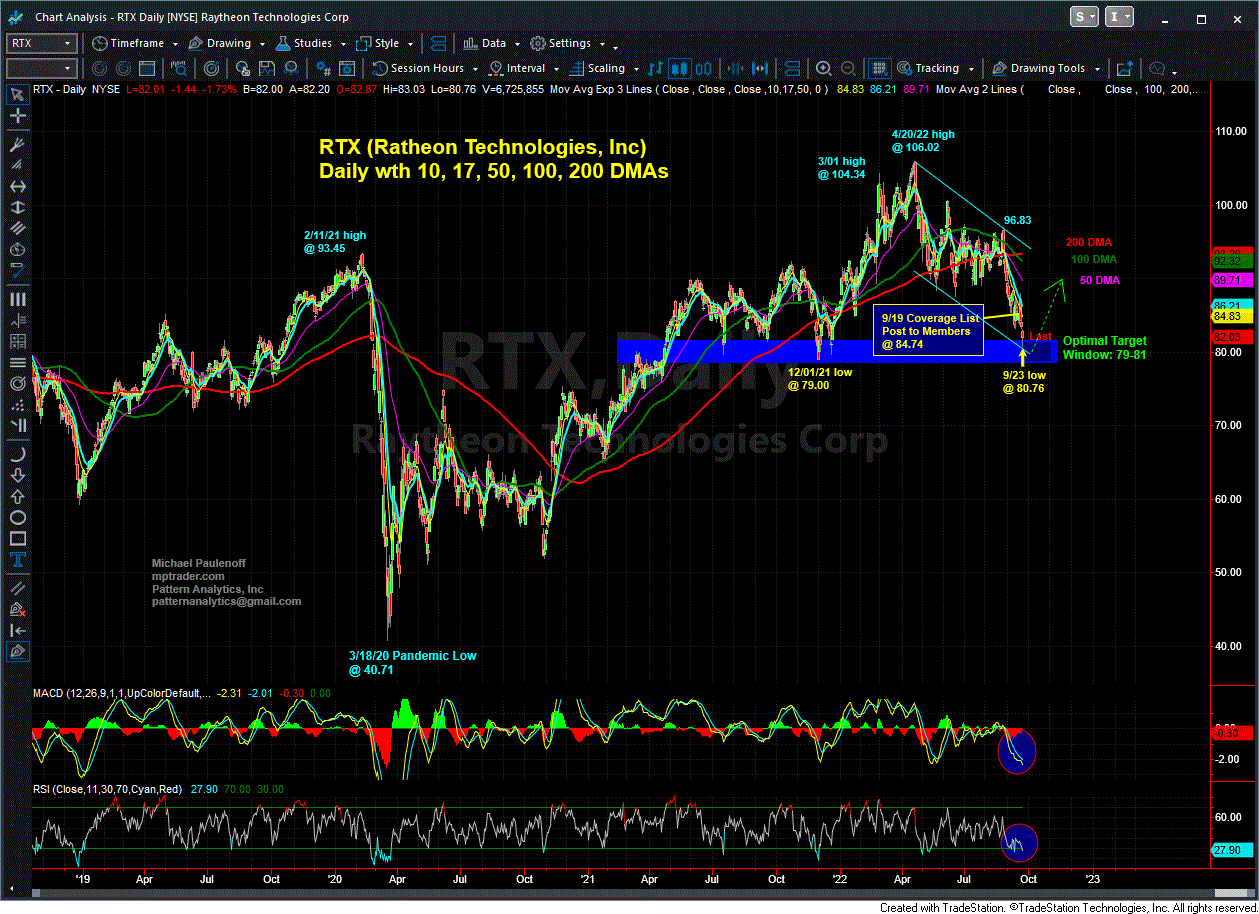Select the rectangle drawing tool
The width and height of the screenshot is (1259, 914).
click(x=17, y=538)
